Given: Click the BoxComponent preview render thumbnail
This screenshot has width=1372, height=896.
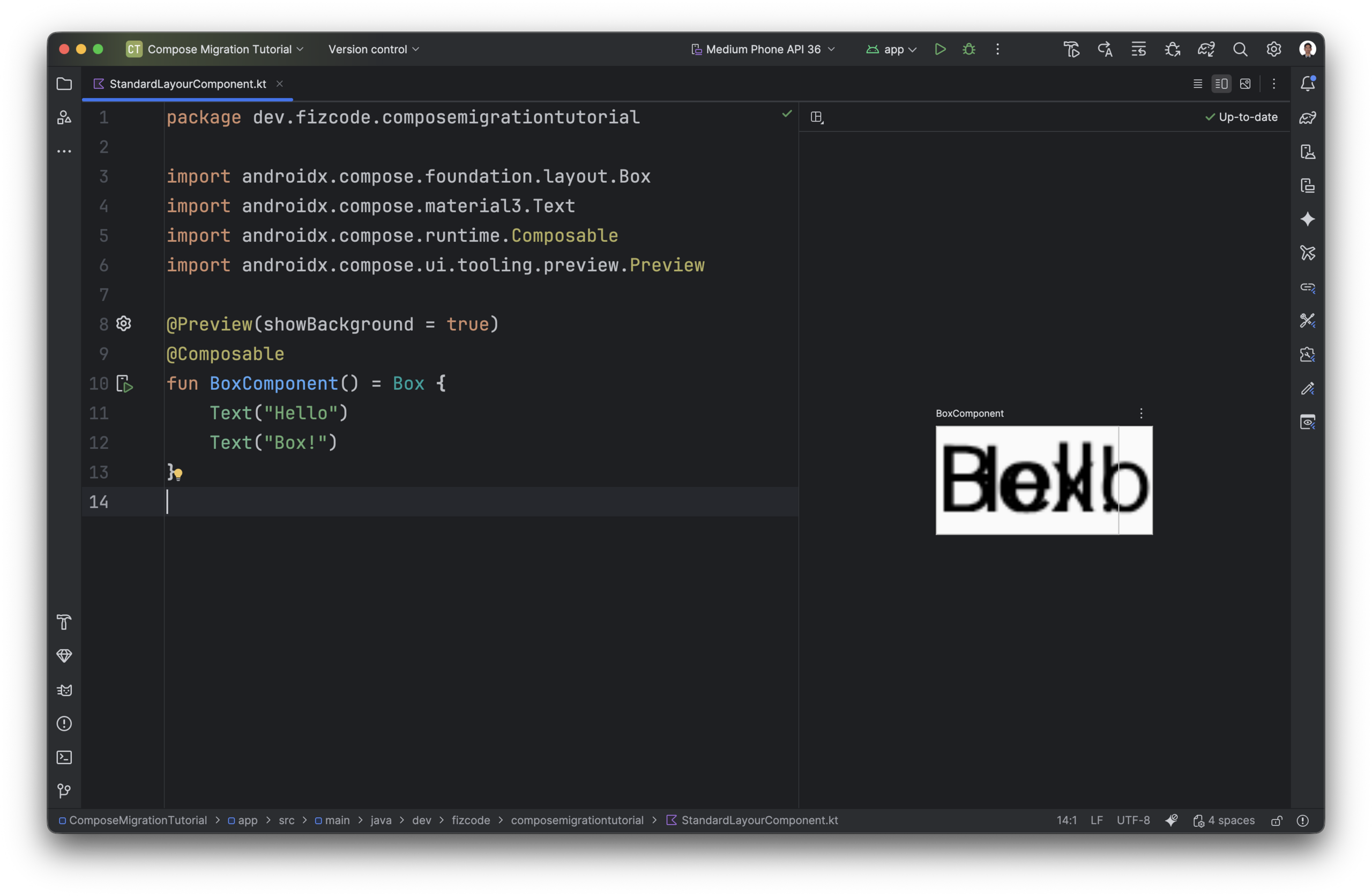Looking at the screenshot, I should click(1044, 480).
